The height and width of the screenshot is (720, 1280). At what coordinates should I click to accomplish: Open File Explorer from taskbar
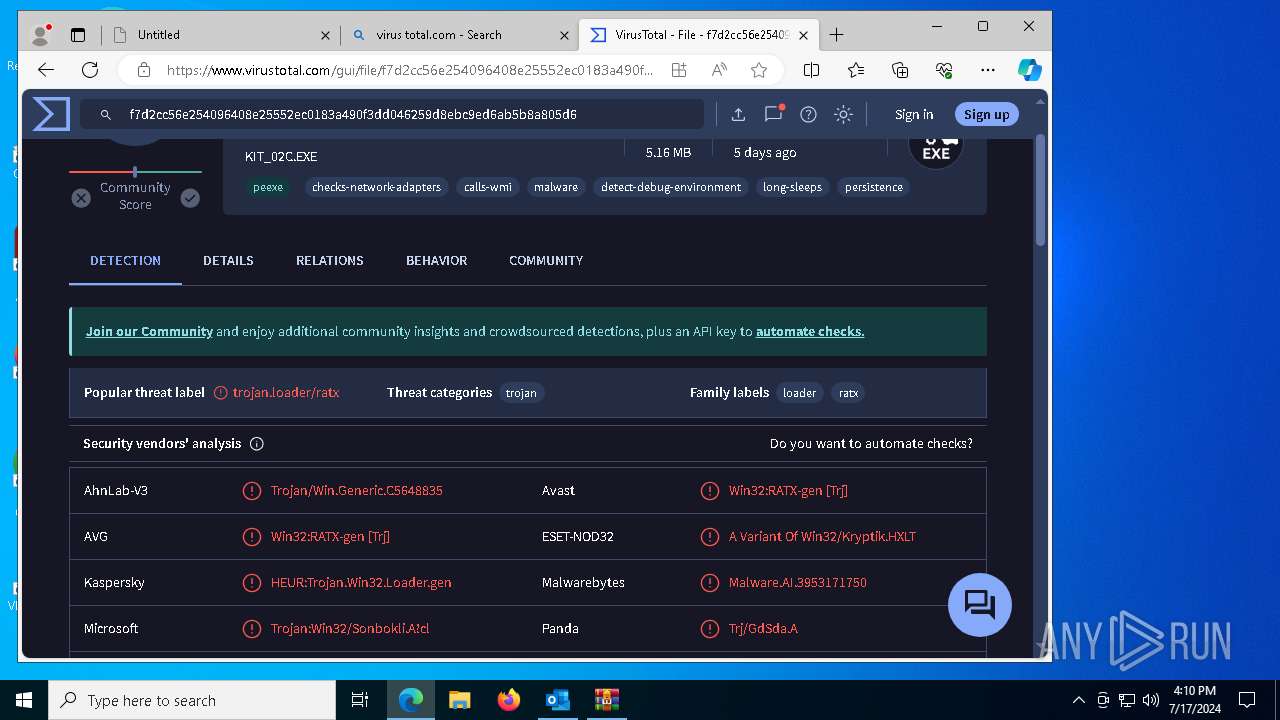tap(459, 700)
